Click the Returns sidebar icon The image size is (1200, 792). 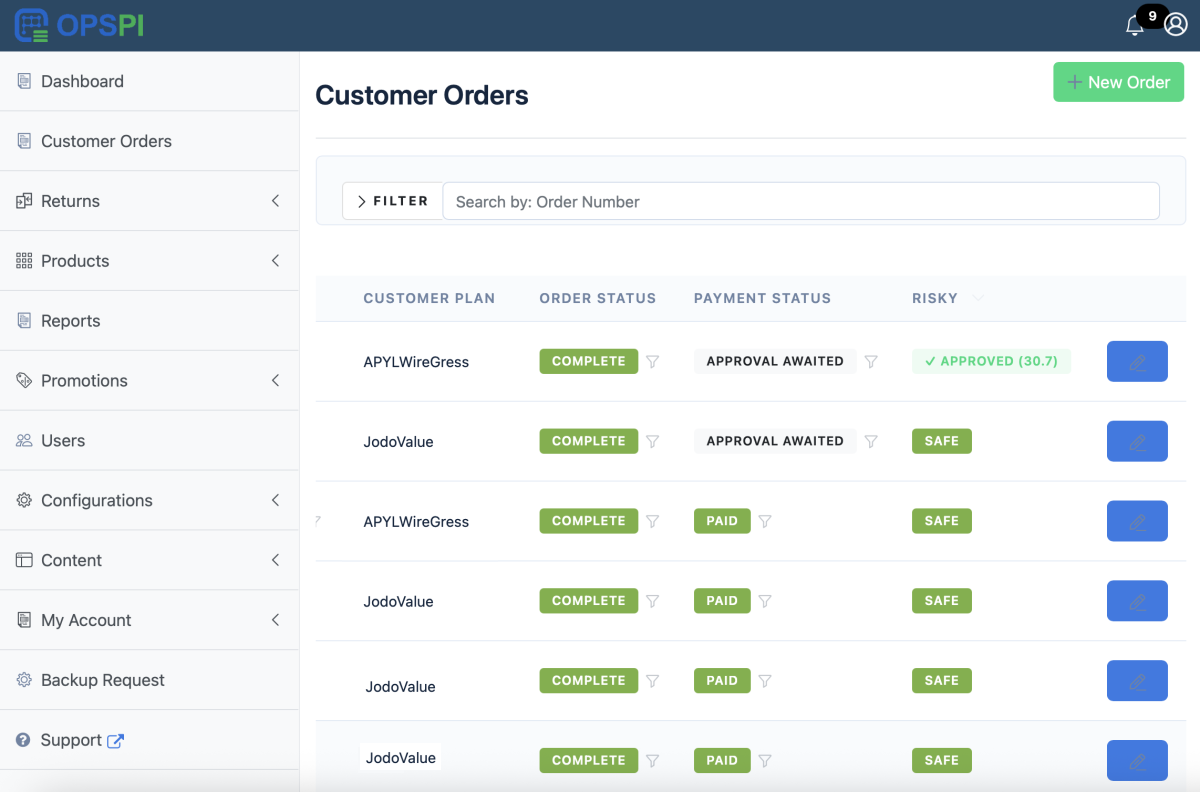[x=24, y=201]
